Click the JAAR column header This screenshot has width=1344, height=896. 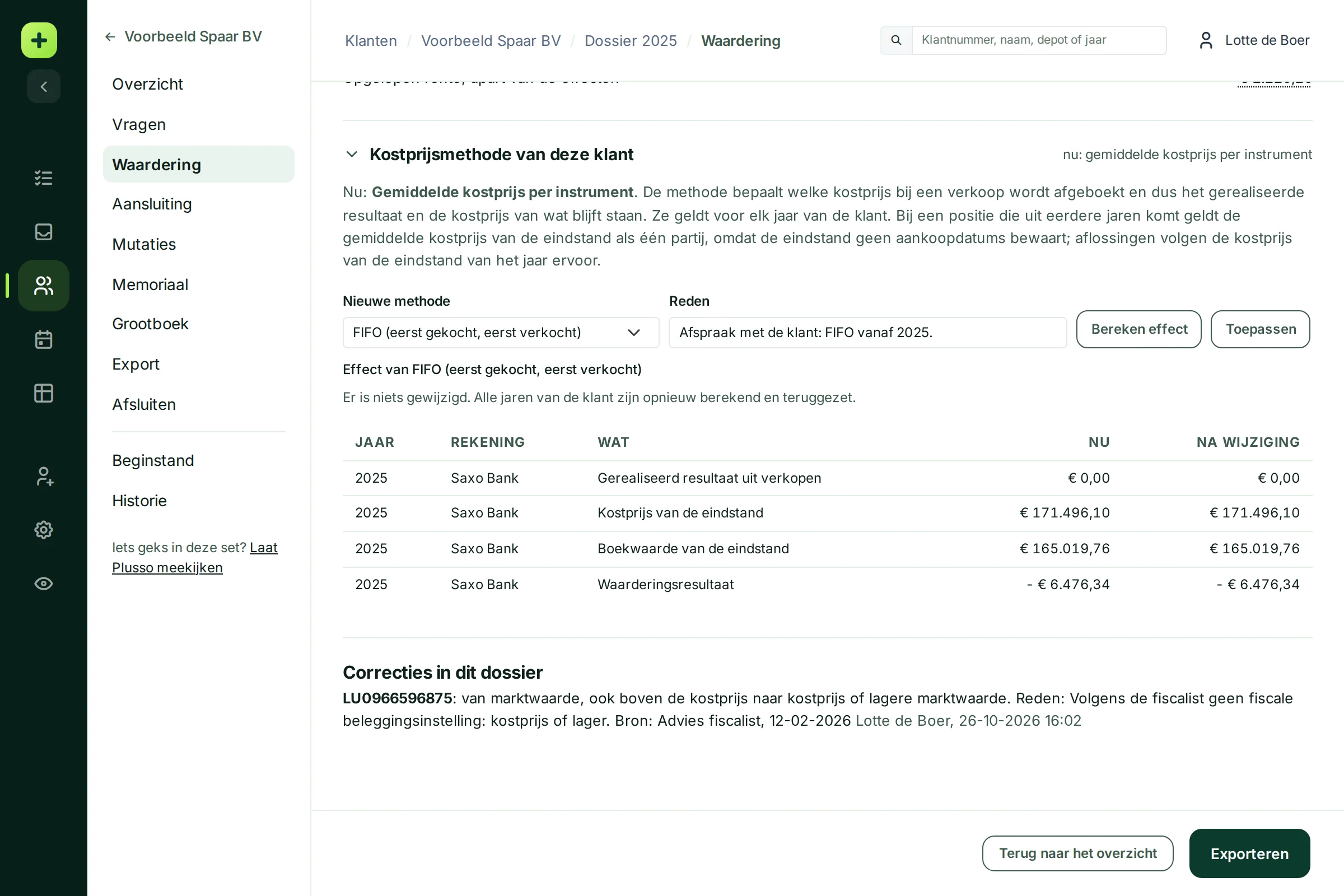coord(375,442)
